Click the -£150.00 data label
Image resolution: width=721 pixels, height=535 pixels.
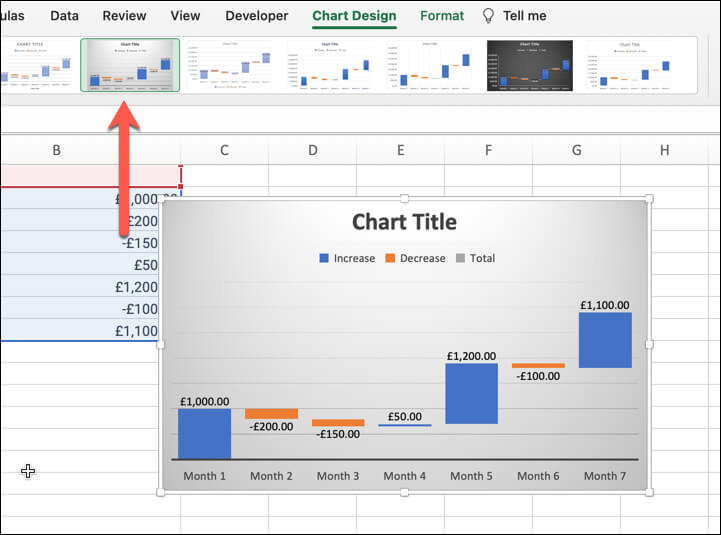(338, 434)
